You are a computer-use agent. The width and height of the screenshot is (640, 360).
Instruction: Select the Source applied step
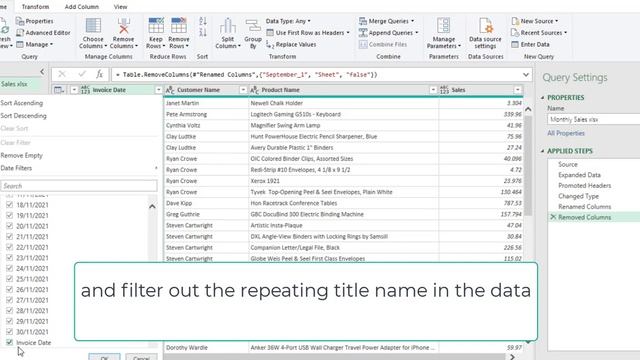coord(568,164)
